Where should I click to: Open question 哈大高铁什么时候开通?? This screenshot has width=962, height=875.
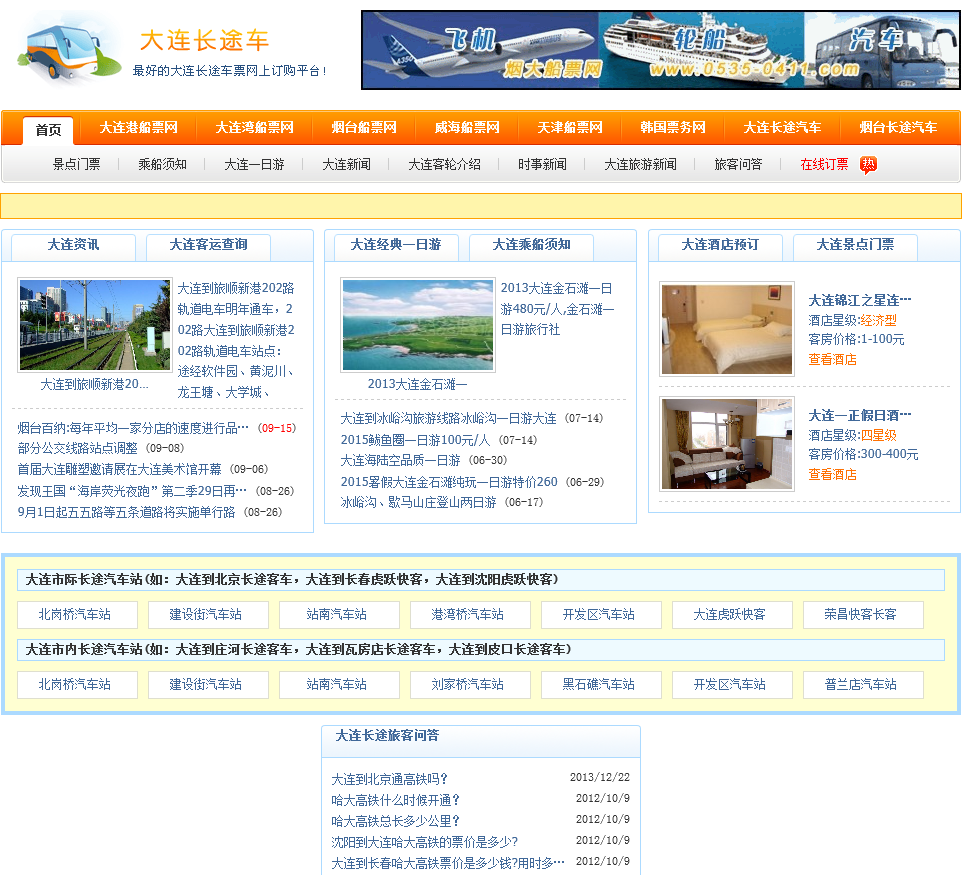click(396, 800)
